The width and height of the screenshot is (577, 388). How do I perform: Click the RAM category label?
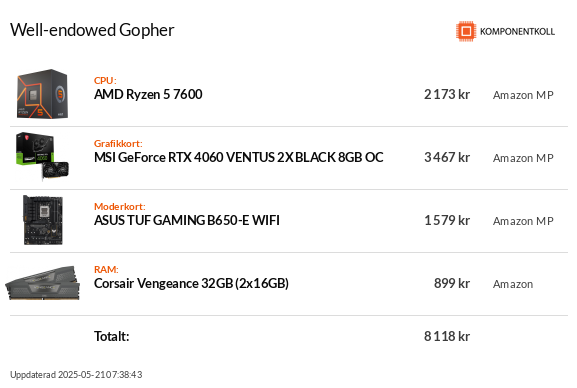pos(106,269)
